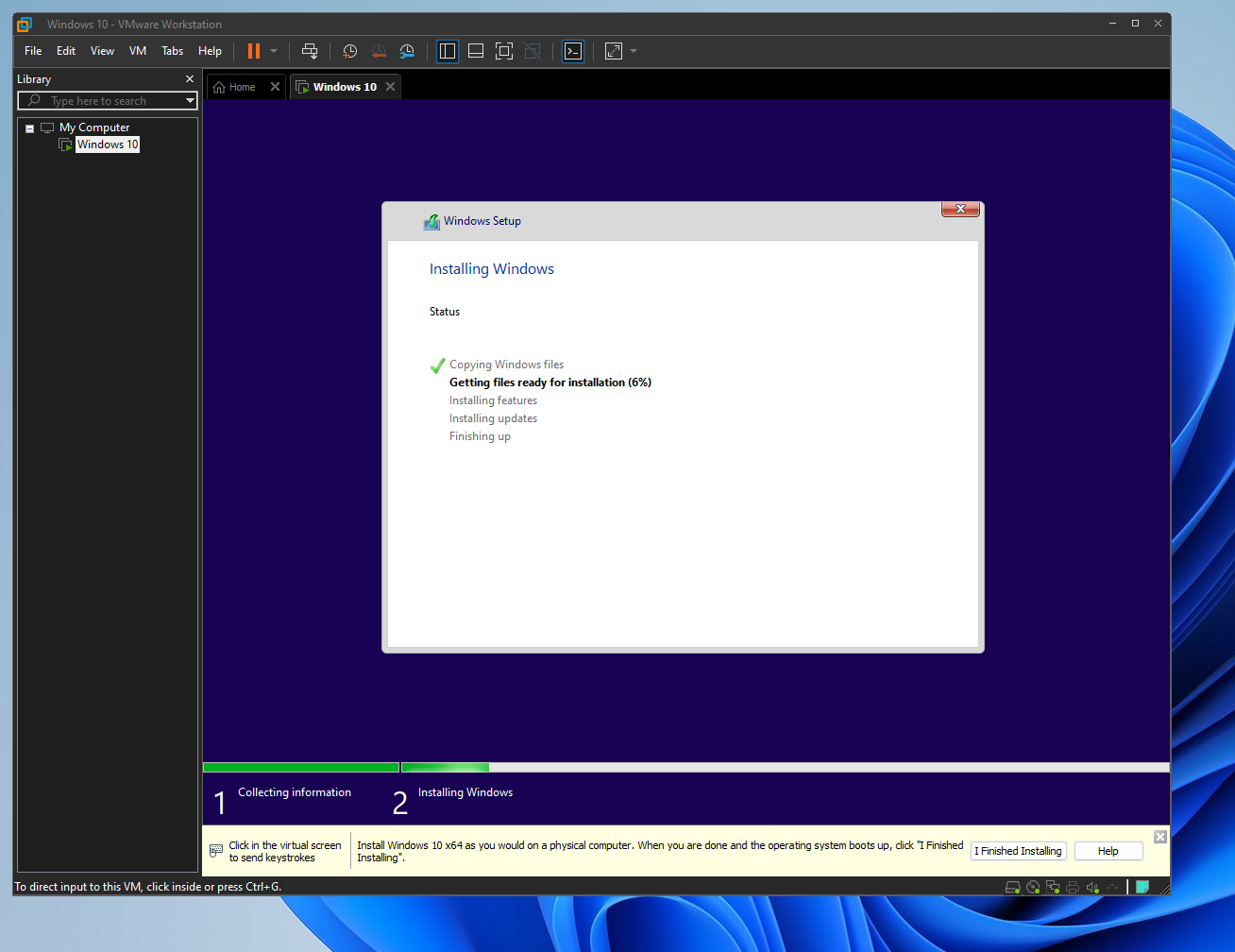1235x952 pixels.
Task: Open the VM menu
Action: [138, 51]
